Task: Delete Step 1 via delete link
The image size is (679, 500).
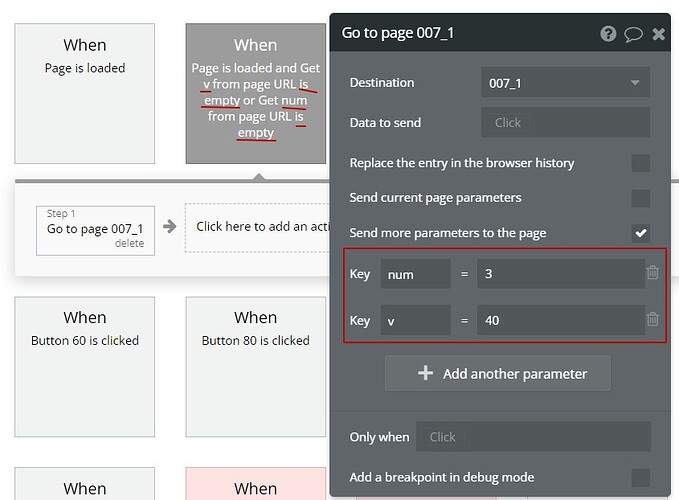Action: tap(129, 243)
